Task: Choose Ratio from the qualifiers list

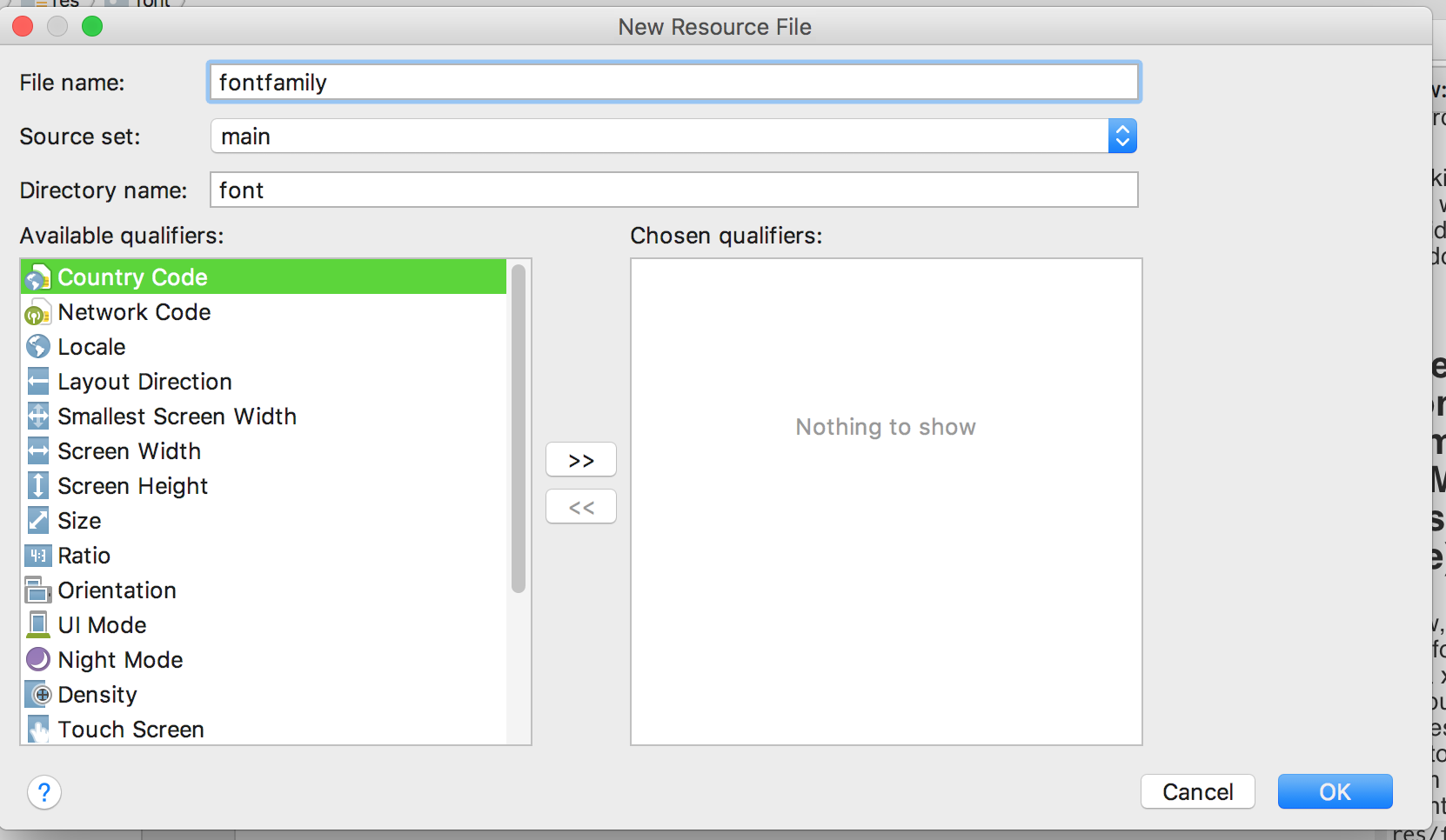Action: pos(84,556)
